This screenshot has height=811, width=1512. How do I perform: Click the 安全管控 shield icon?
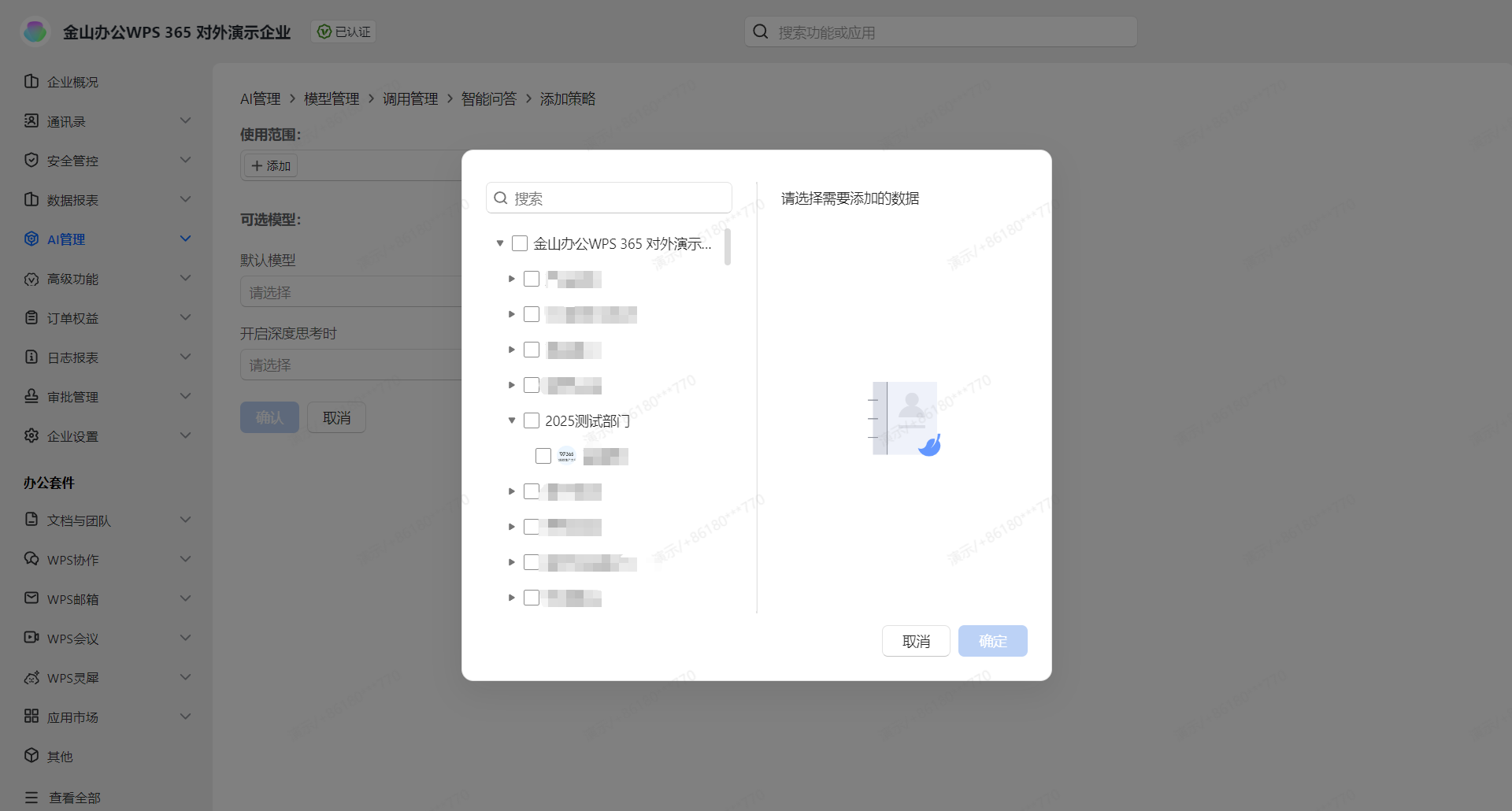tap(31, 160)
